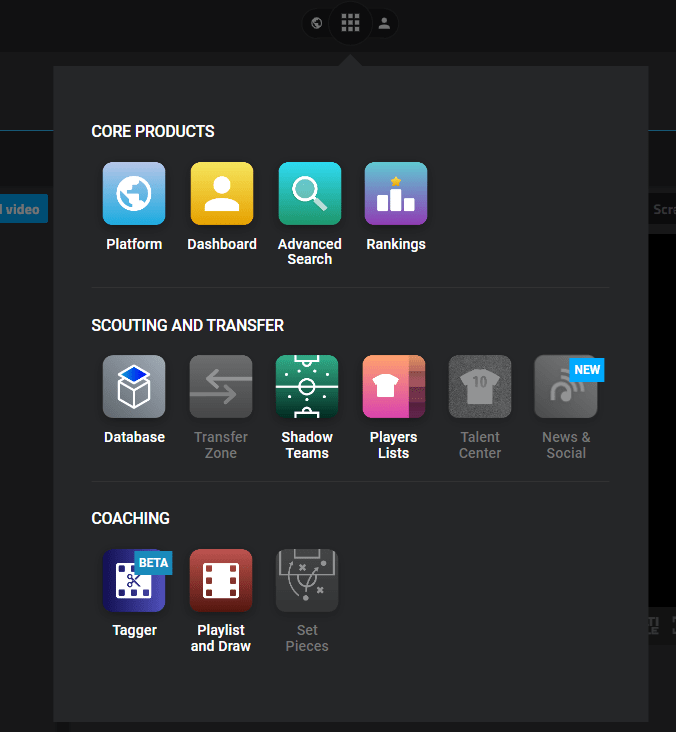Click the "Playlist and Draw" text label

tap(221, 638)
